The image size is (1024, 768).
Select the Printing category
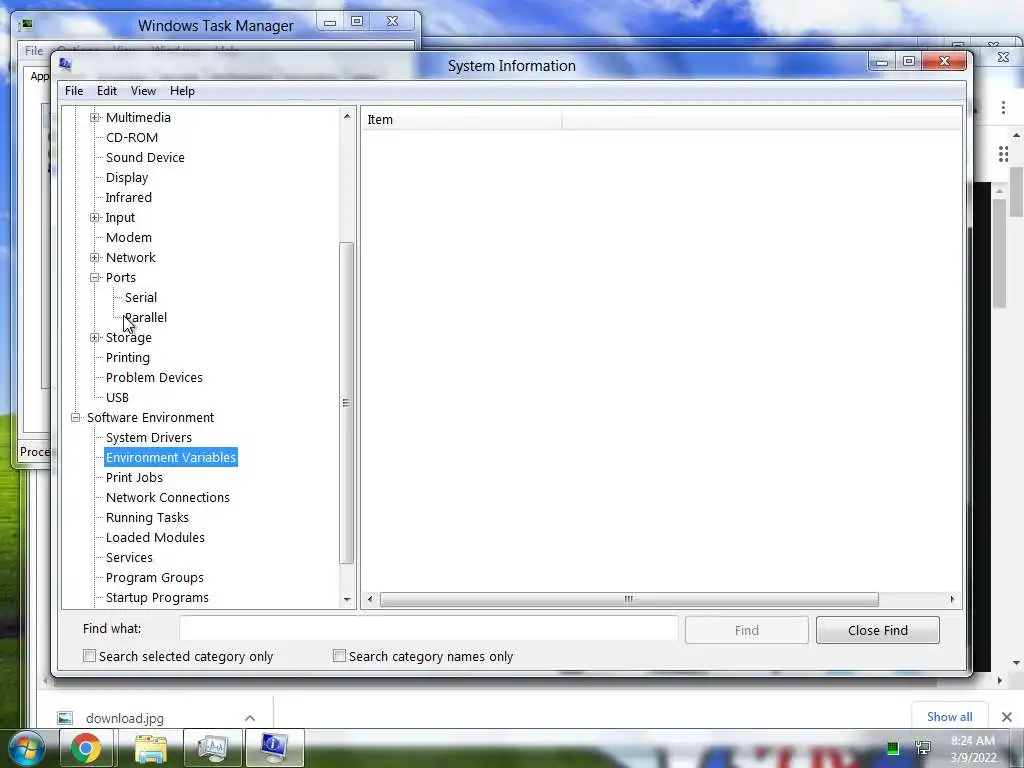tap(128, 358)
